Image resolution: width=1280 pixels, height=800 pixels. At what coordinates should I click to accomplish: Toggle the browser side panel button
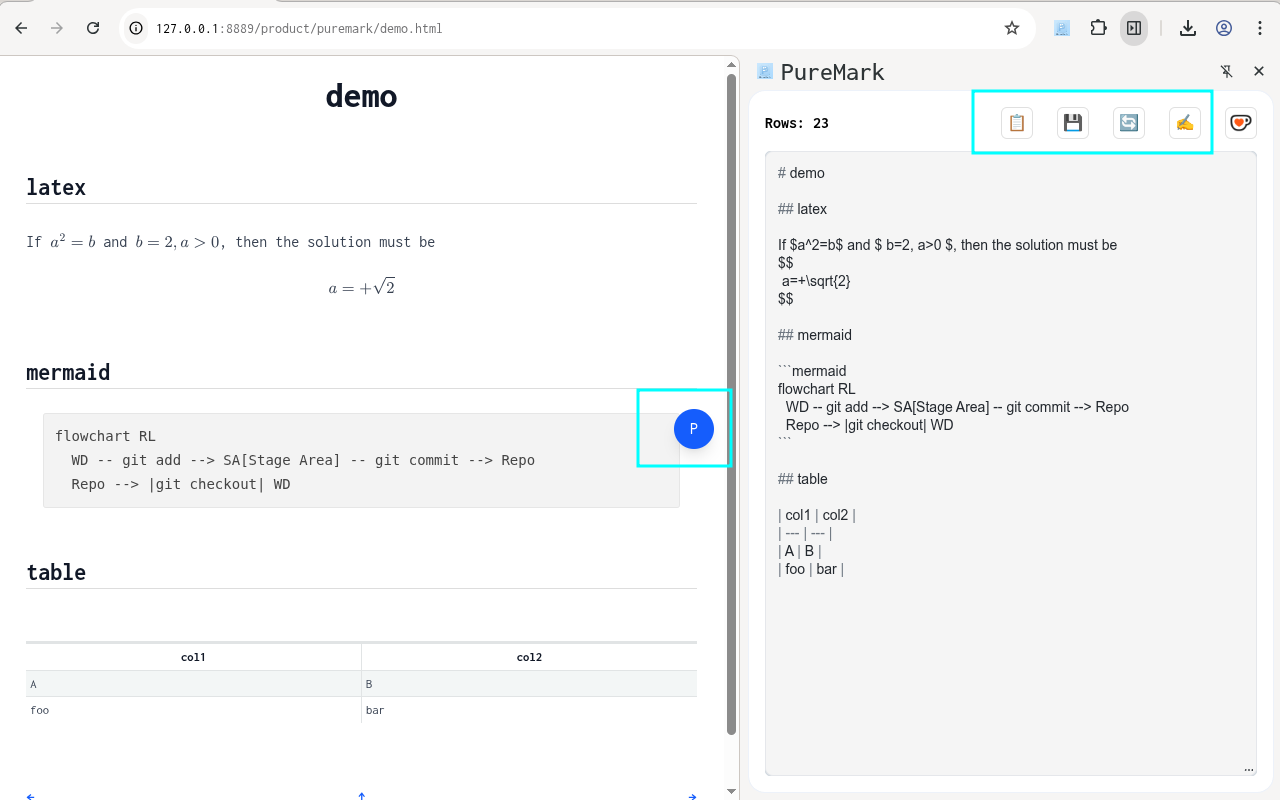1134,28
